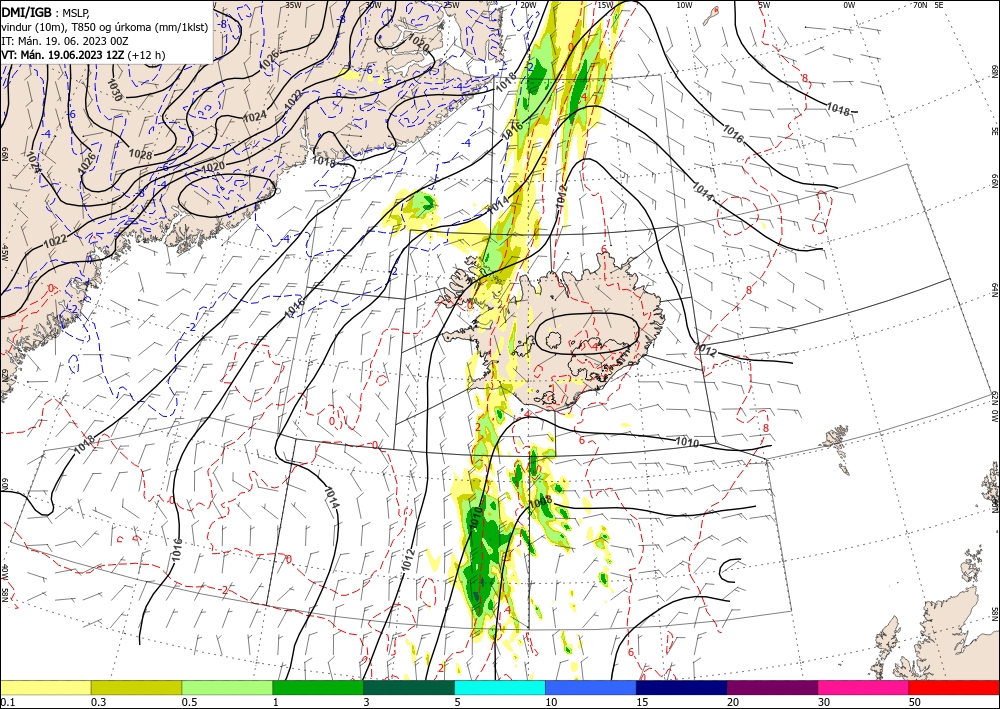Image resolution: width=1000 pixels, height=709 pixels.
Task: Select the pink 30–50 mm legend swatch
Action: [x=864, y=687]
